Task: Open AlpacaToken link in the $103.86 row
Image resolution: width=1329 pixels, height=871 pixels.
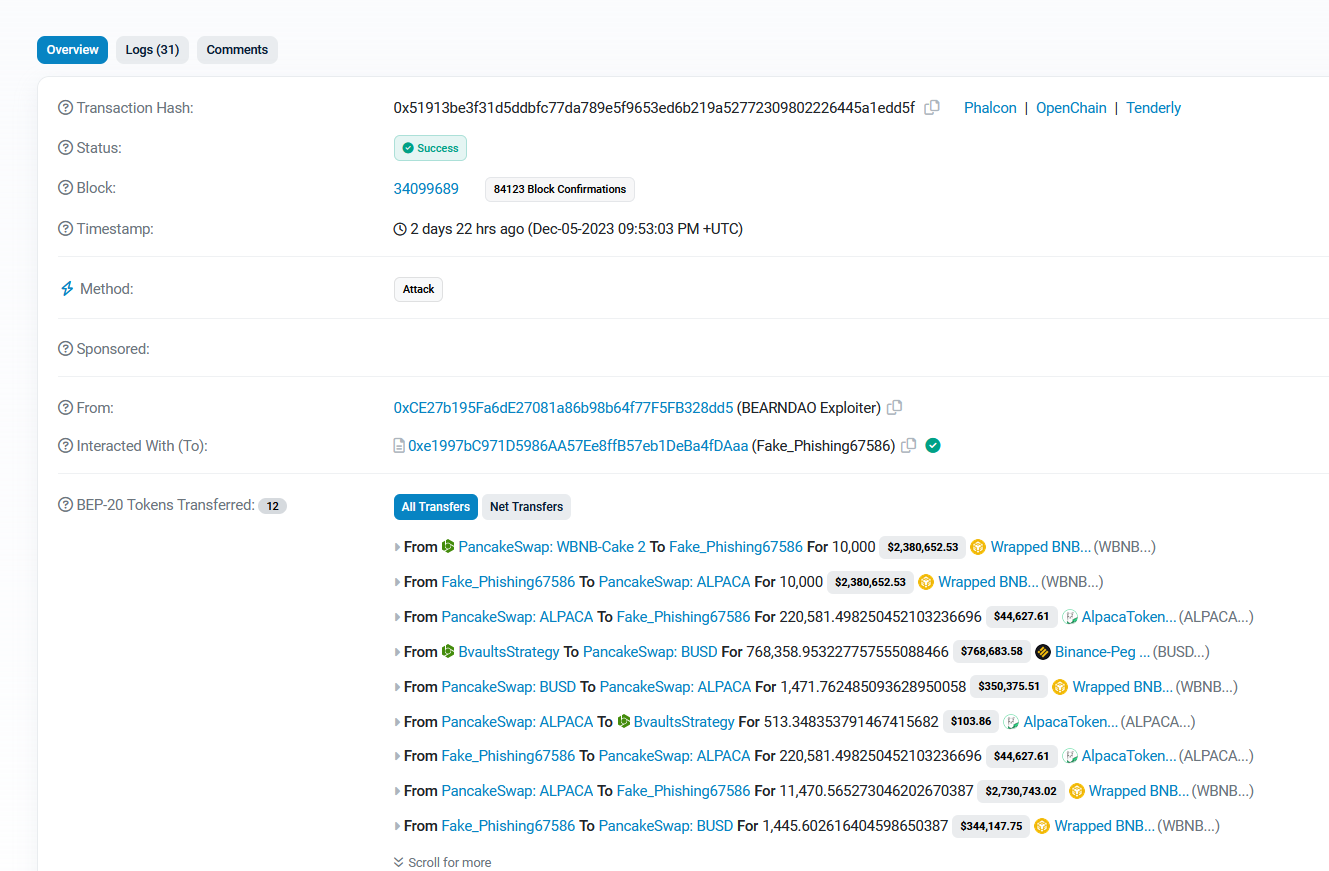Action: (1070, 722)
